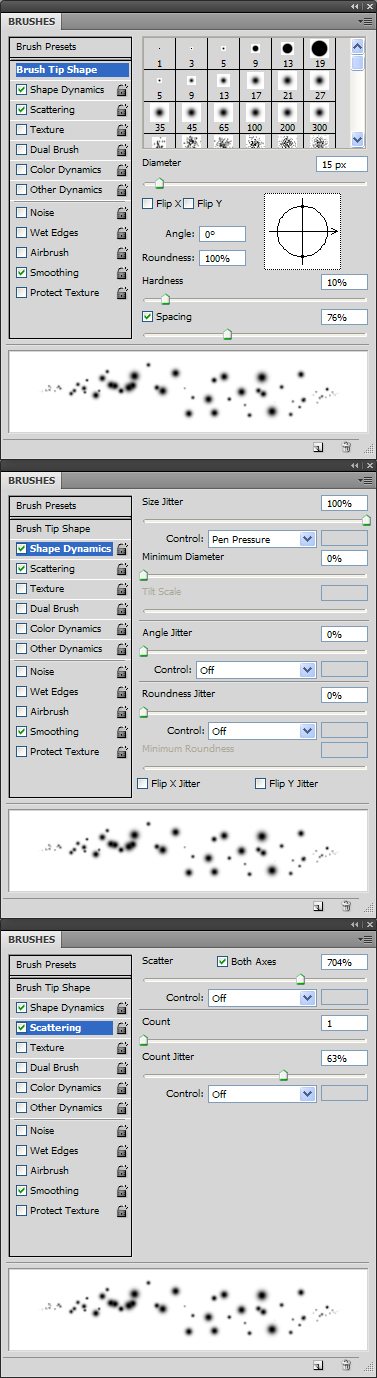Screen dimensions: 377x1378
Task: Click the angle and roundness circle preview
Action: click(x=303, y=231)
